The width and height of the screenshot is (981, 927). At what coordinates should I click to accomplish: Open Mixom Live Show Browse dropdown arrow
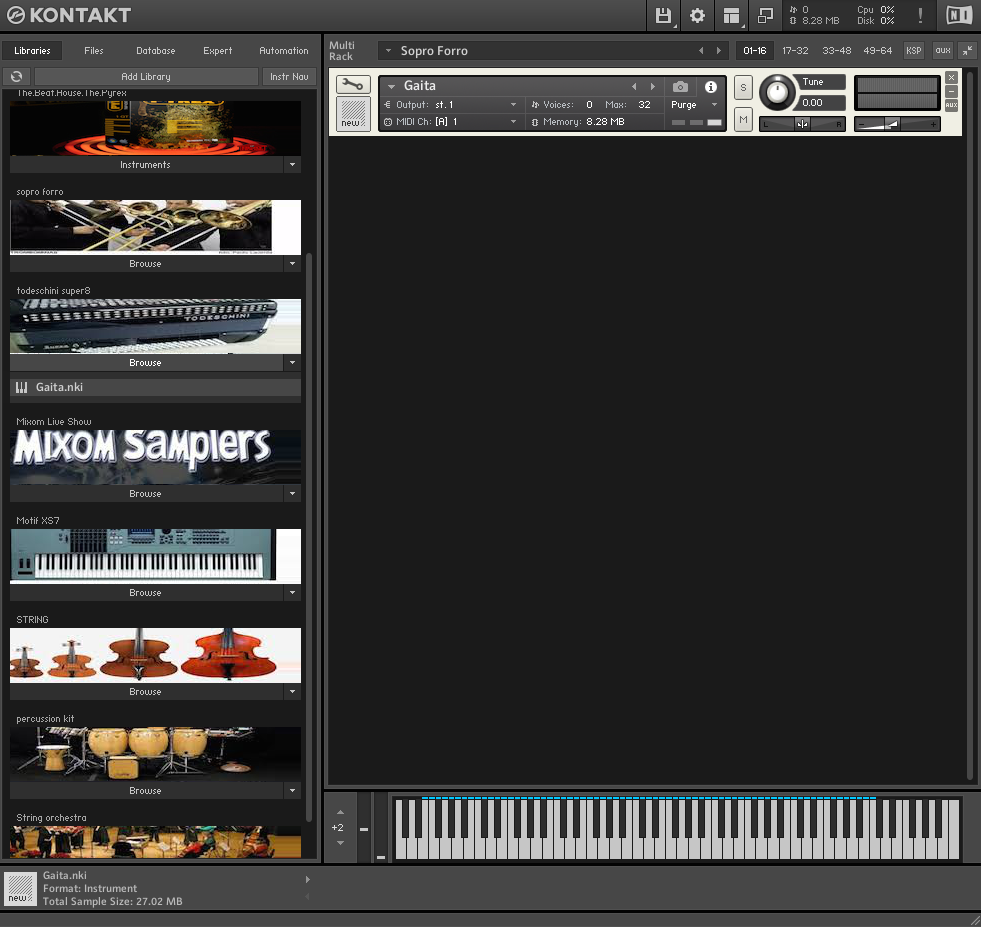292,494
